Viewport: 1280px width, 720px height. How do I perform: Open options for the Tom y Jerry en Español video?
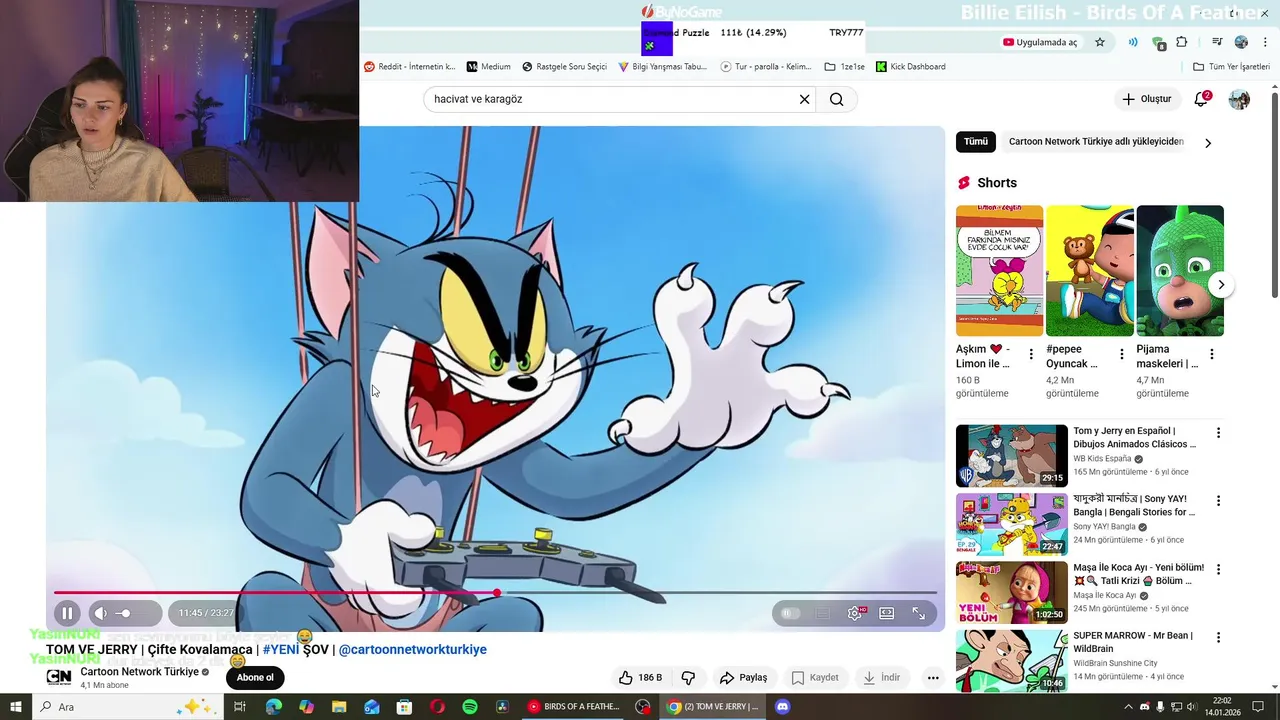[1218, 433]
